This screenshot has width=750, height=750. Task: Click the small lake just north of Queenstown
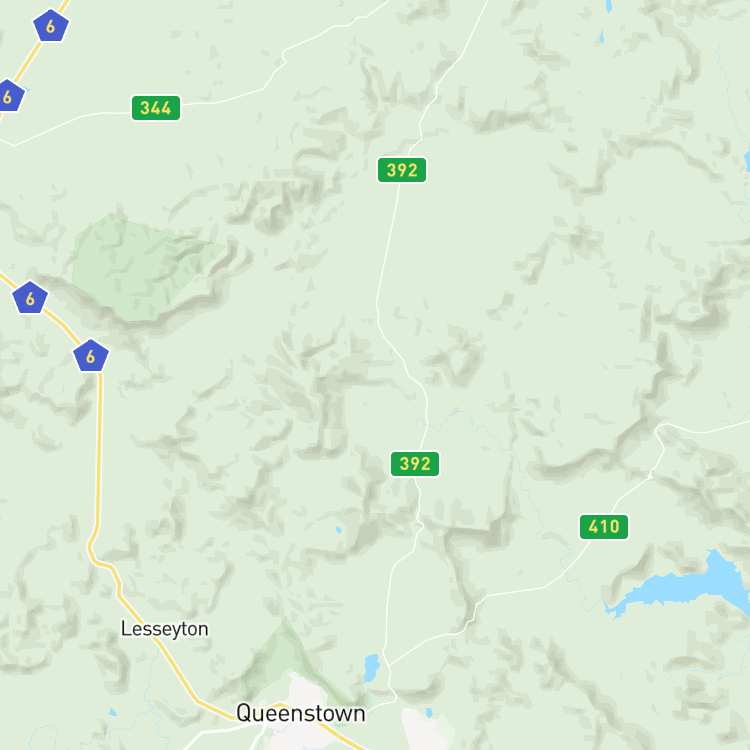point(371,668)
